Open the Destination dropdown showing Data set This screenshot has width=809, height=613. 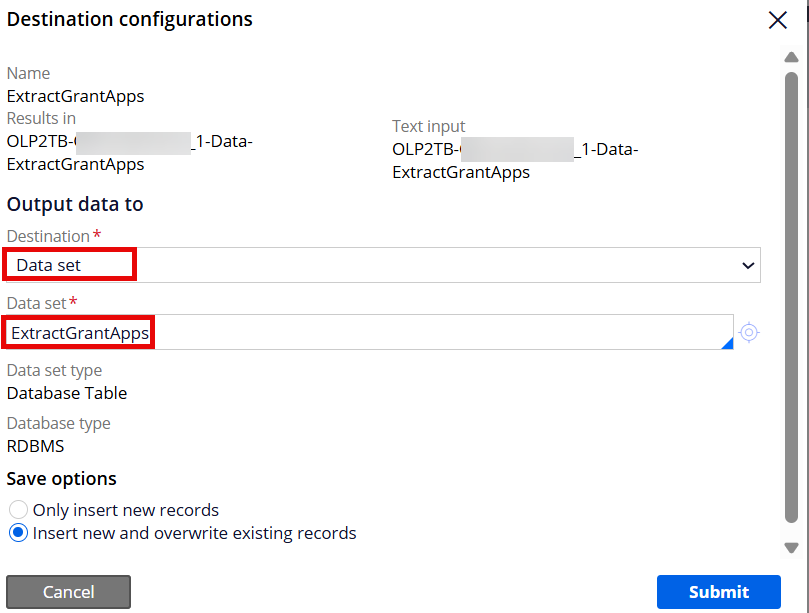[382, 265]
